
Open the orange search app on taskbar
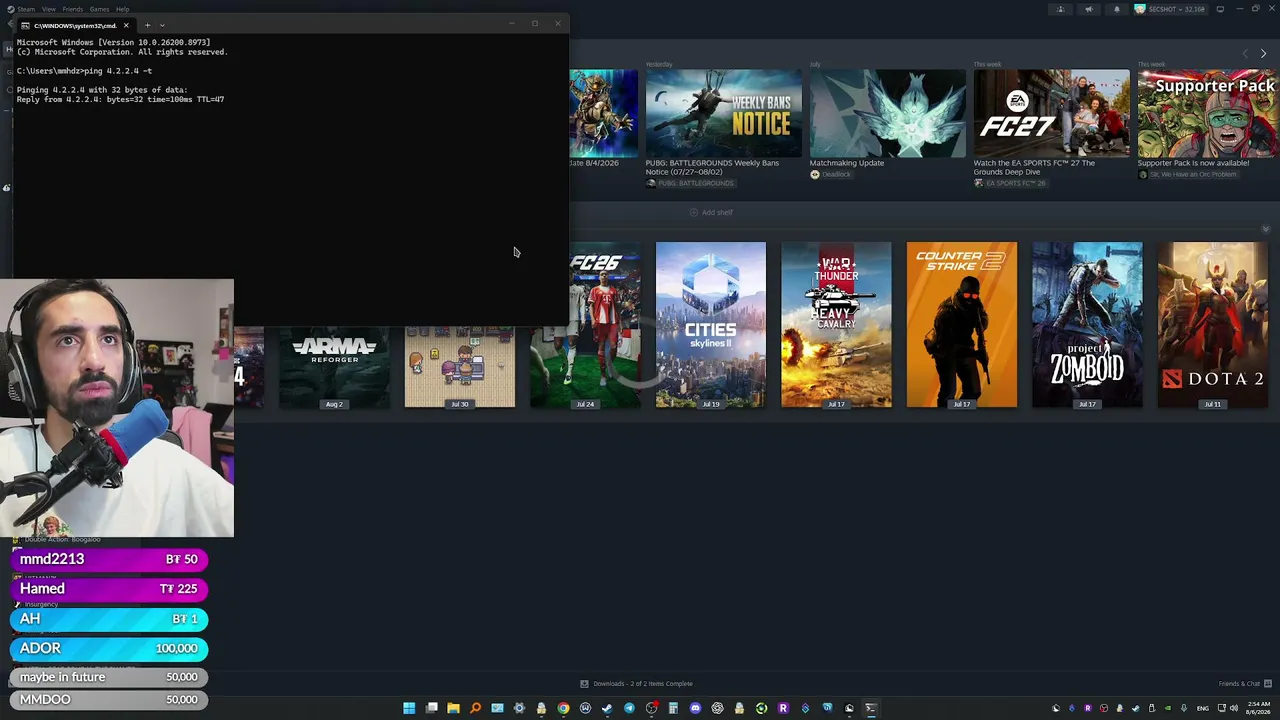point(475,708)
